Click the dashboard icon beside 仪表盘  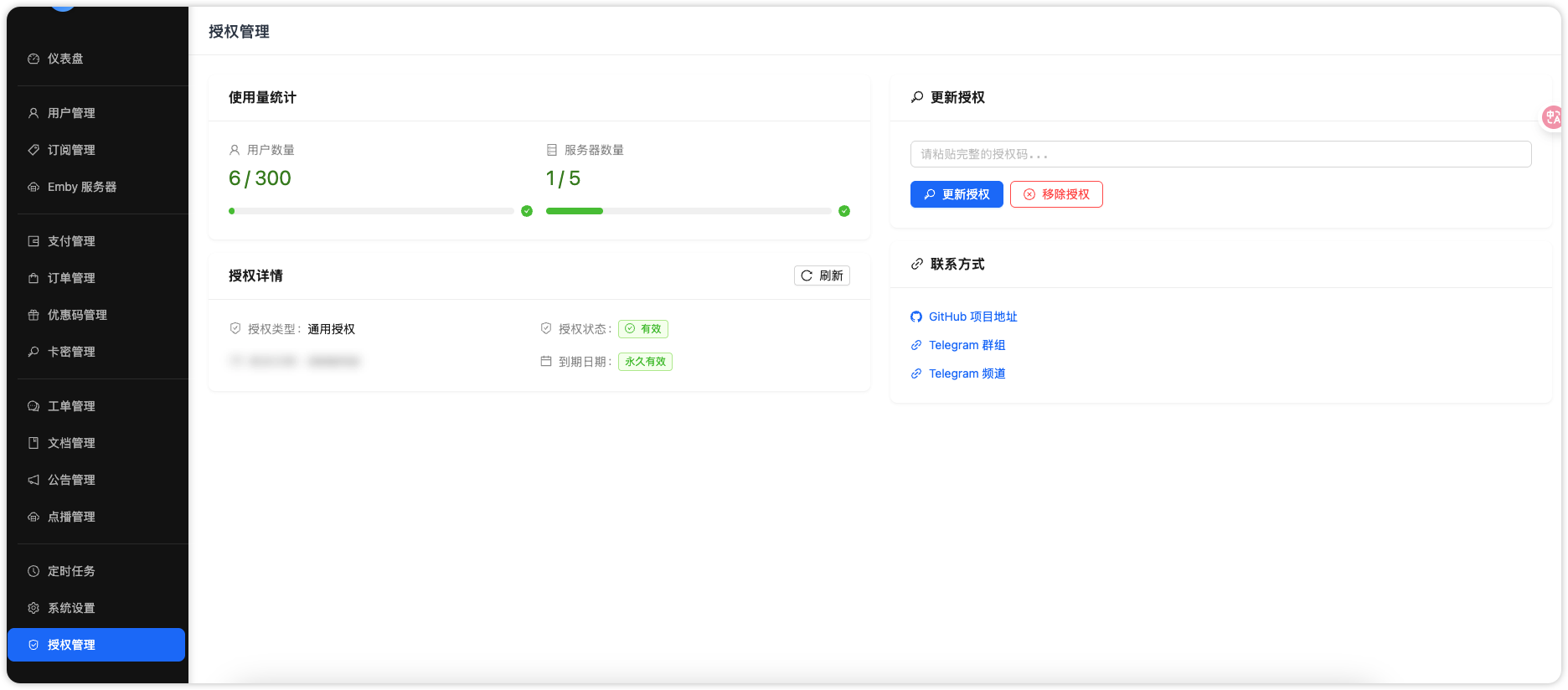[x=34, y=59]
